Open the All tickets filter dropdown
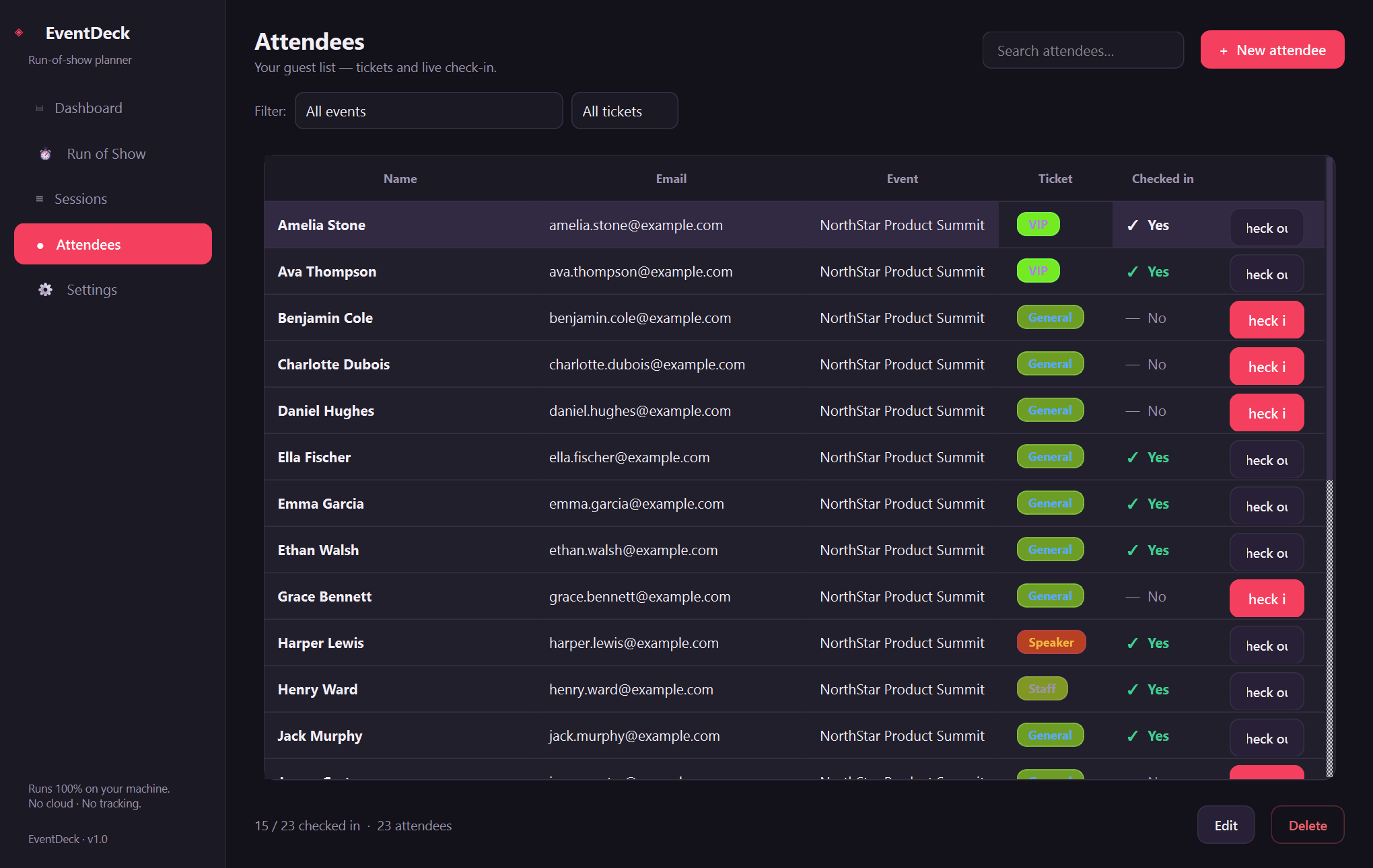The image size is (1373, 868). (x=625, y=111)
